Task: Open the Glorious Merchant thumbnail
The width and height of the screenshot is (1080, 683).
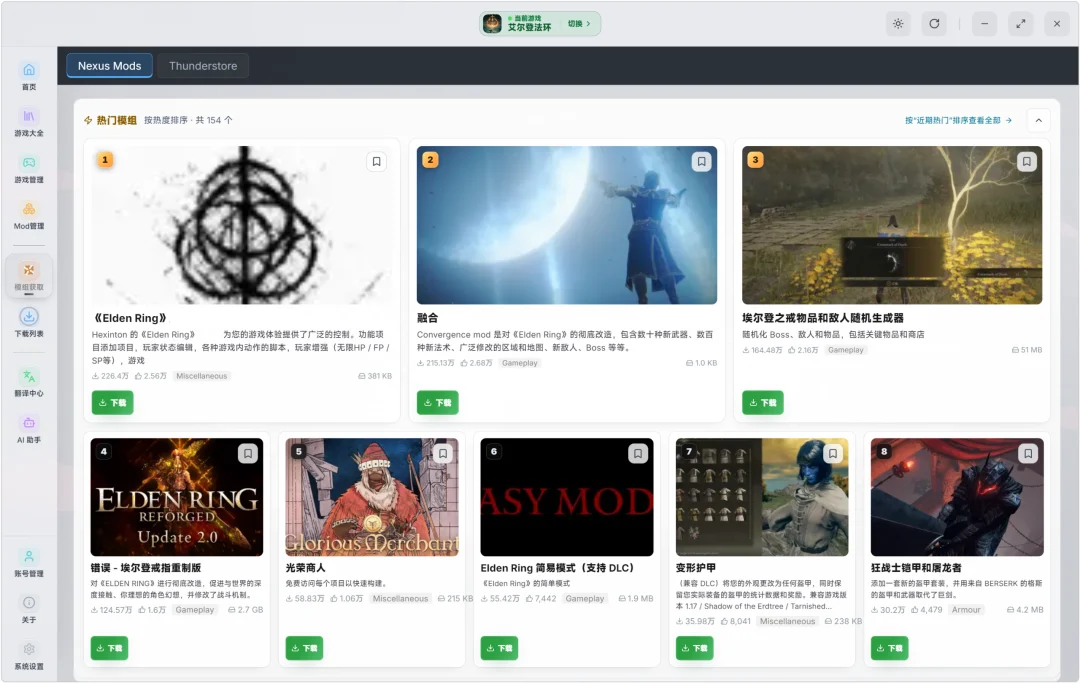Action: tap(372, 497)
